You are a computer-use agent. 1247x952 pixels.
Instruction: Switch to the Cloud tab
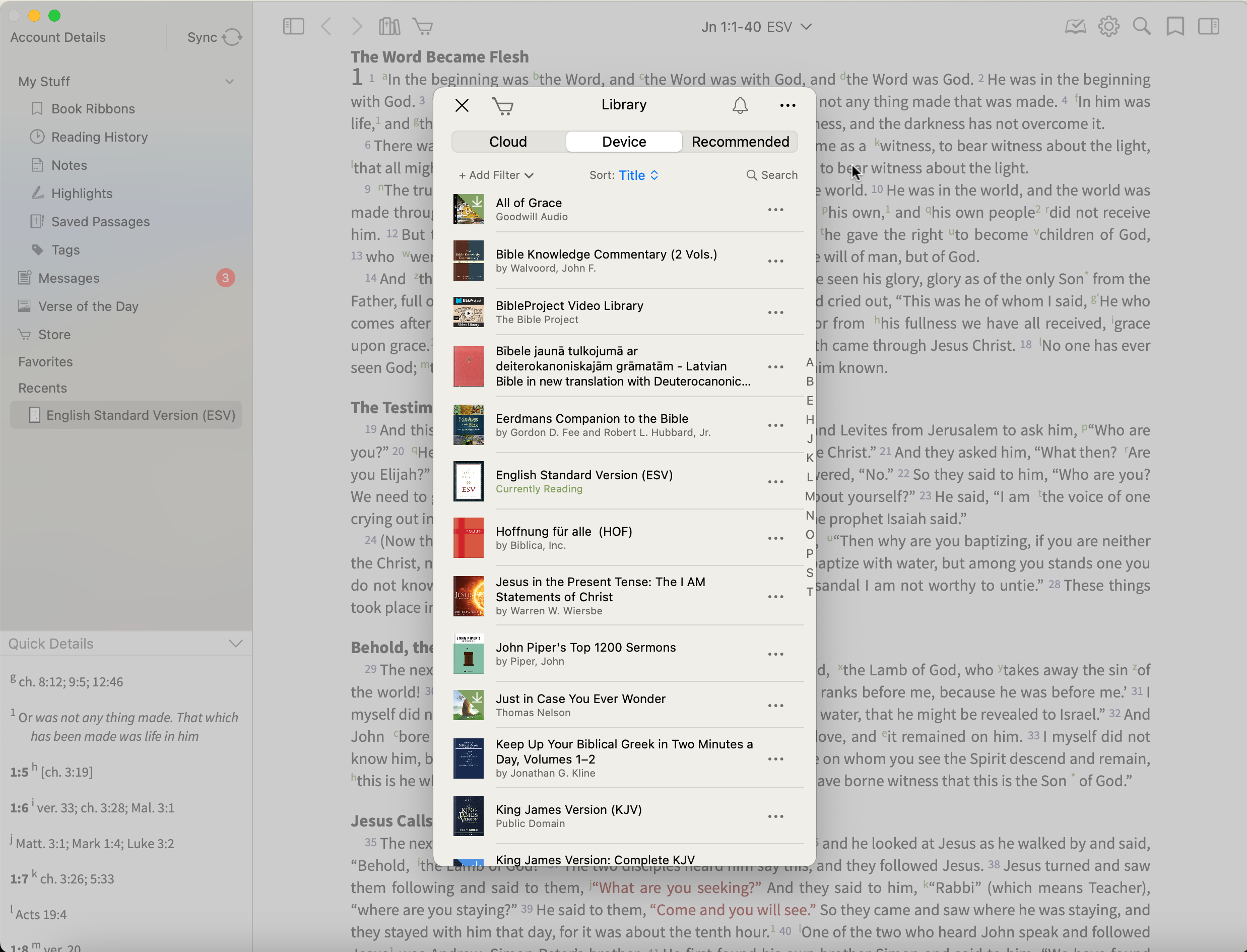pyautogui.click(x=508, y=142)
